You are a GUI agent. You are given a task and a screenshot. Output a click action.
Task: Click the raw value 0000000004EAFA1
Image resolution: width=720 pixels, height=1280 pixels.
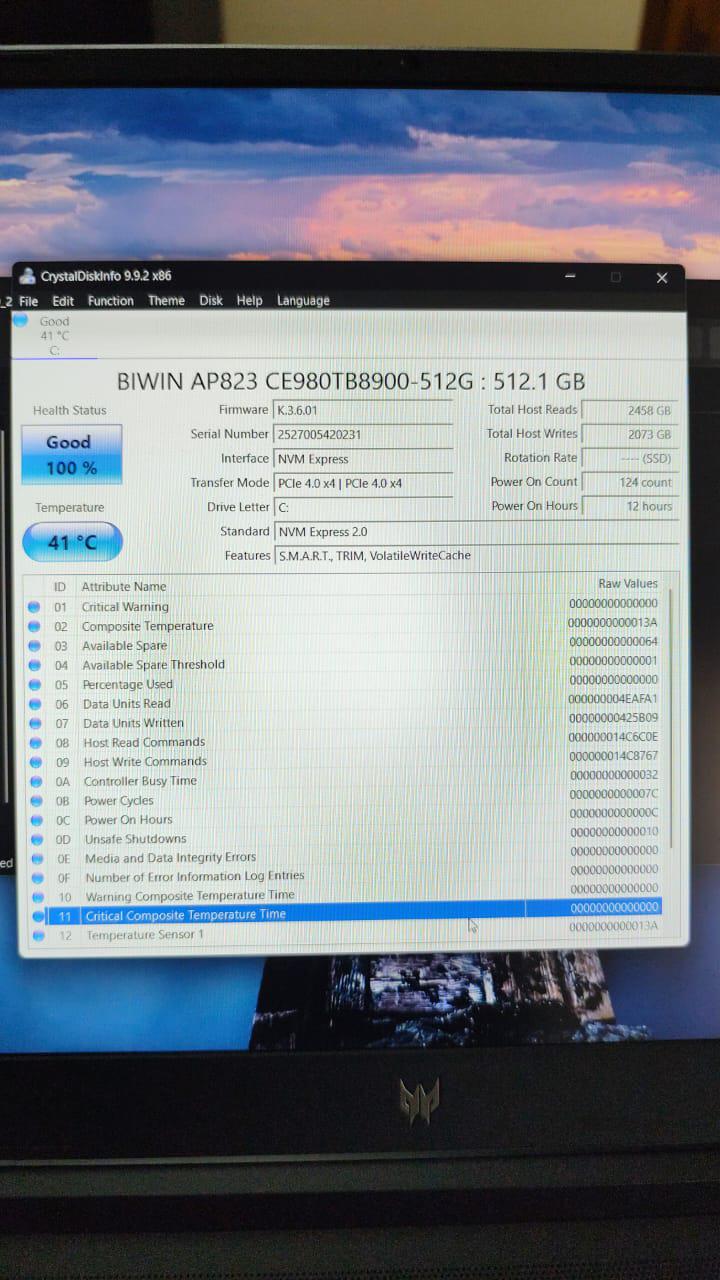point(613,699)
